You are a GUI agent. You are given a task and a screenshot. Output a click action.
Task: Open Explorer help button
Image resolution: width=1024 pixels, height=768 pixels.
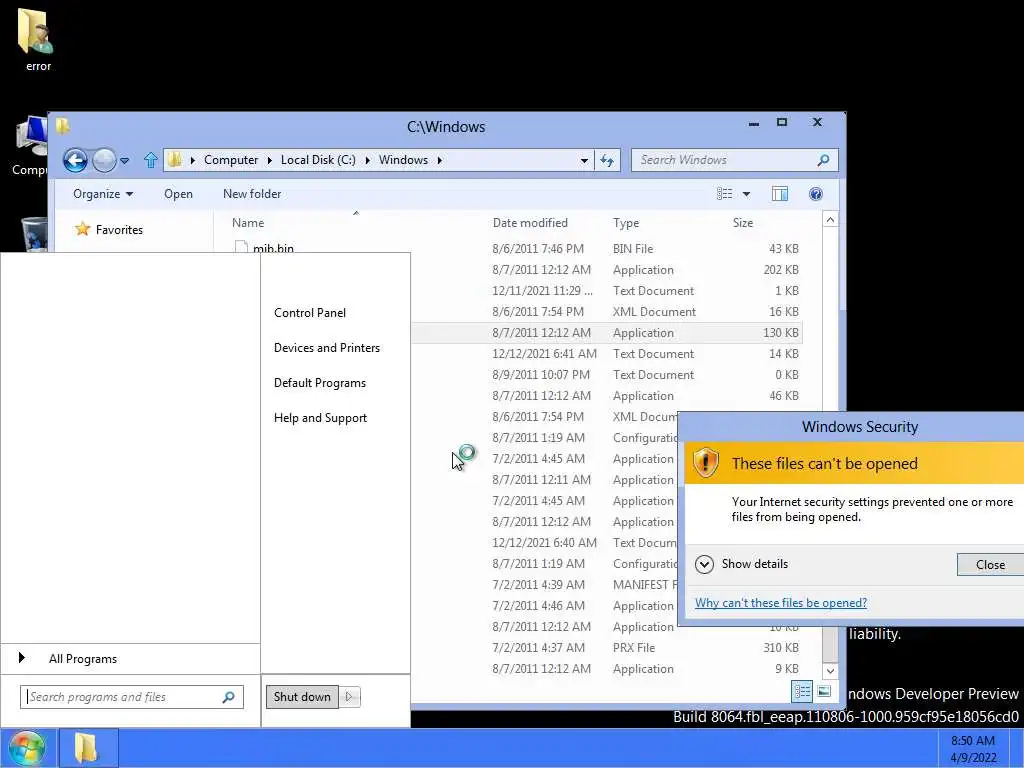pos(816,194)
